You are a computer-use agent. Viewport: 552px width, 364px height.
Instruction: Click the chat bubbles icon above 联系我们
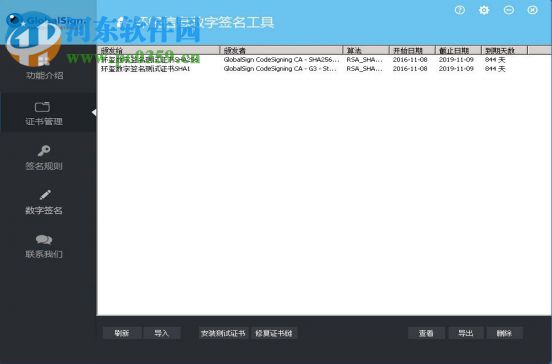pyautogui.click(x=44, y=240)
